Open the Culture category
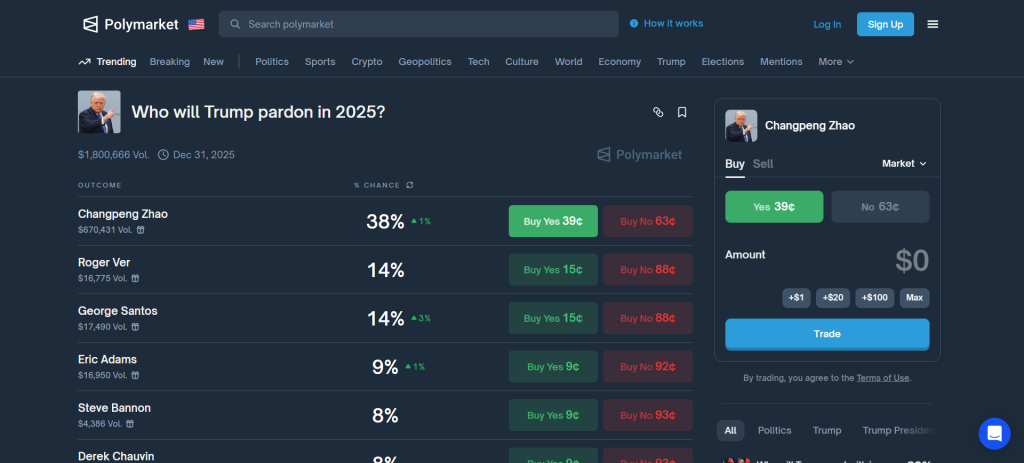Viewport: 1024px width, 463px height. pyautogui.click(x=522, y=61)
